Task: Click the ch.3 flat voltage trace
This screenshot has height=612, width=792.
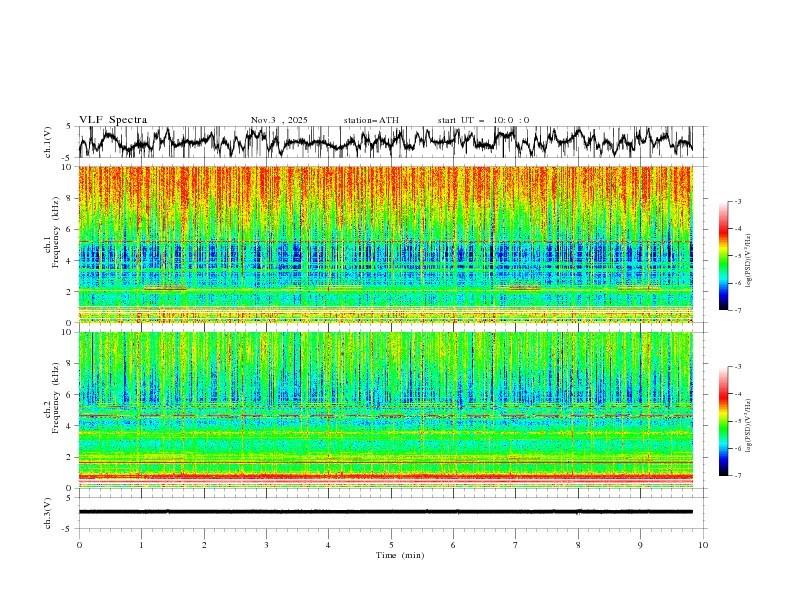Action: [x=385, y=512]
